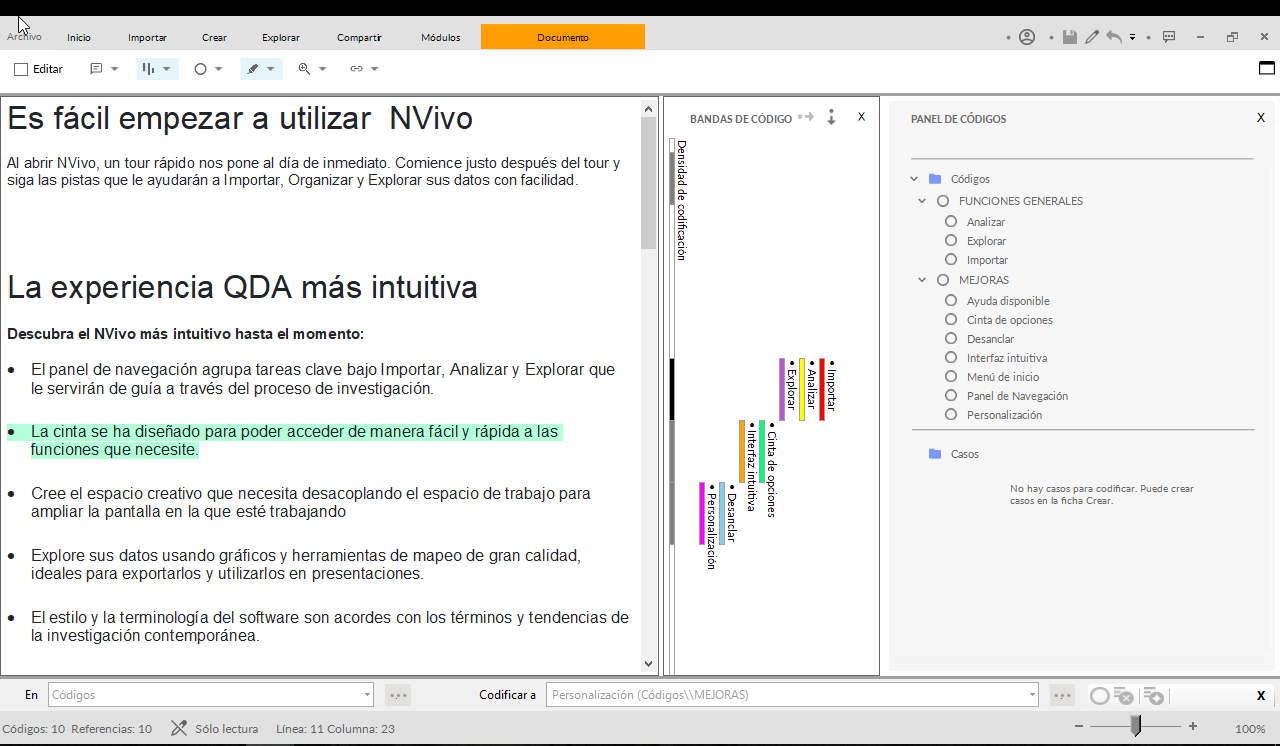Click the Sólo lectura crossed pencil icon

click(x=179, y=728)
